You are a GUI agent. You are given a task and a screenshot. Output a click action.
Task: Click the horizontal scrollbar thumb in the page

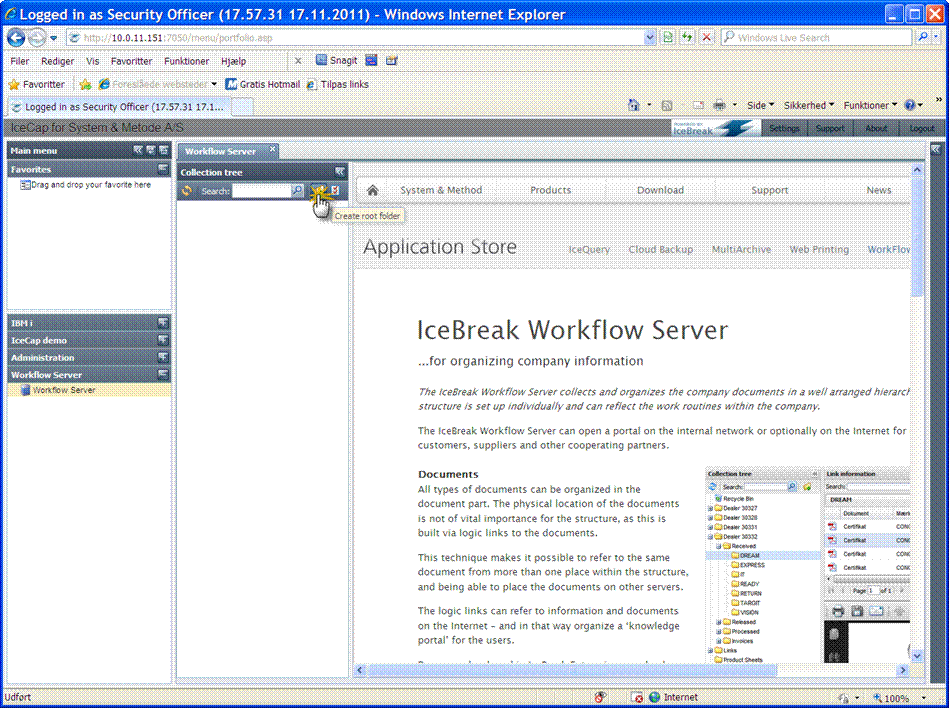pos(572,670)
